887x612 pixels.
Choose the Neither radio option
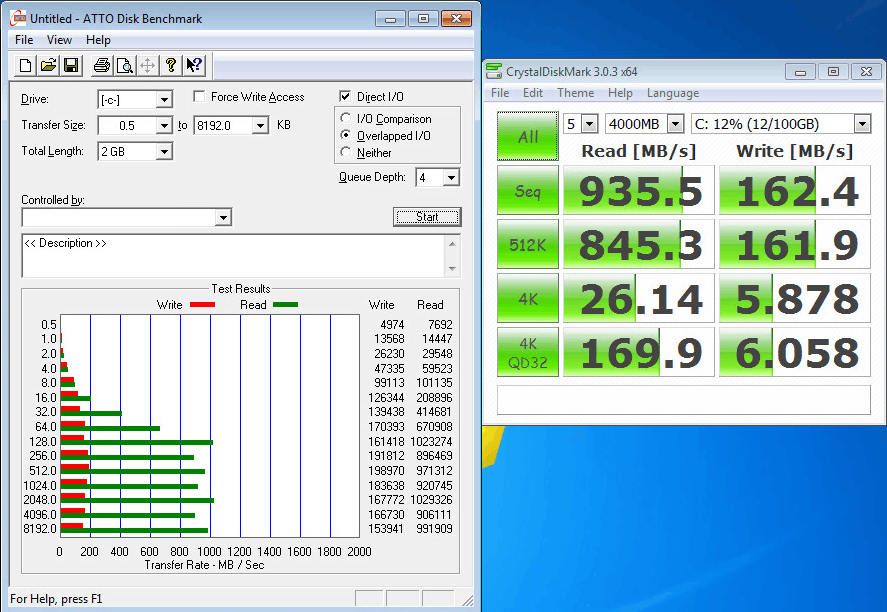point(347,153)
